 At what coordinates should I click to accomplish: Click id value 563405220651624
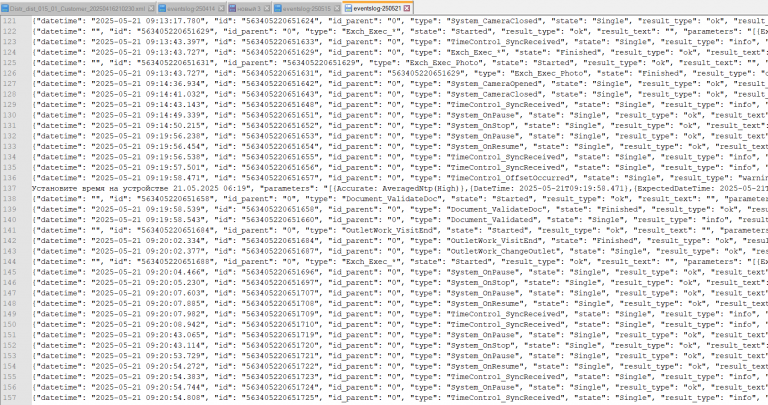click(x=280, y=21)
